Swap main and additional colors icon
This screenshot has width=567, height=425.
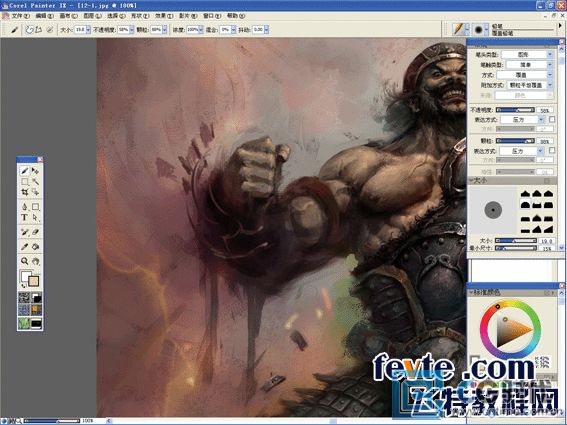point(24,286)
